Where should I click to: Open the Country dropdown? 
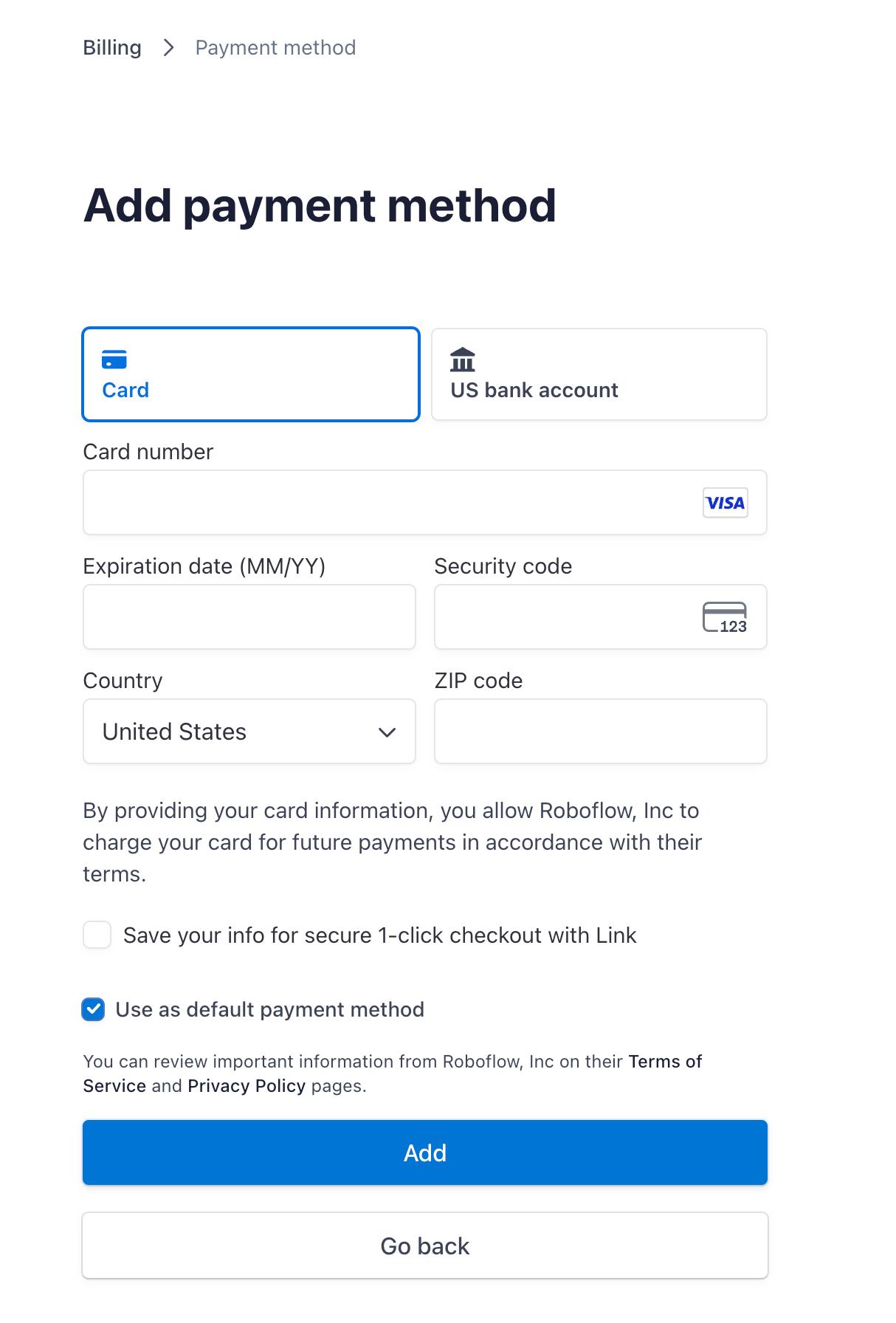(x=249, y=732)
